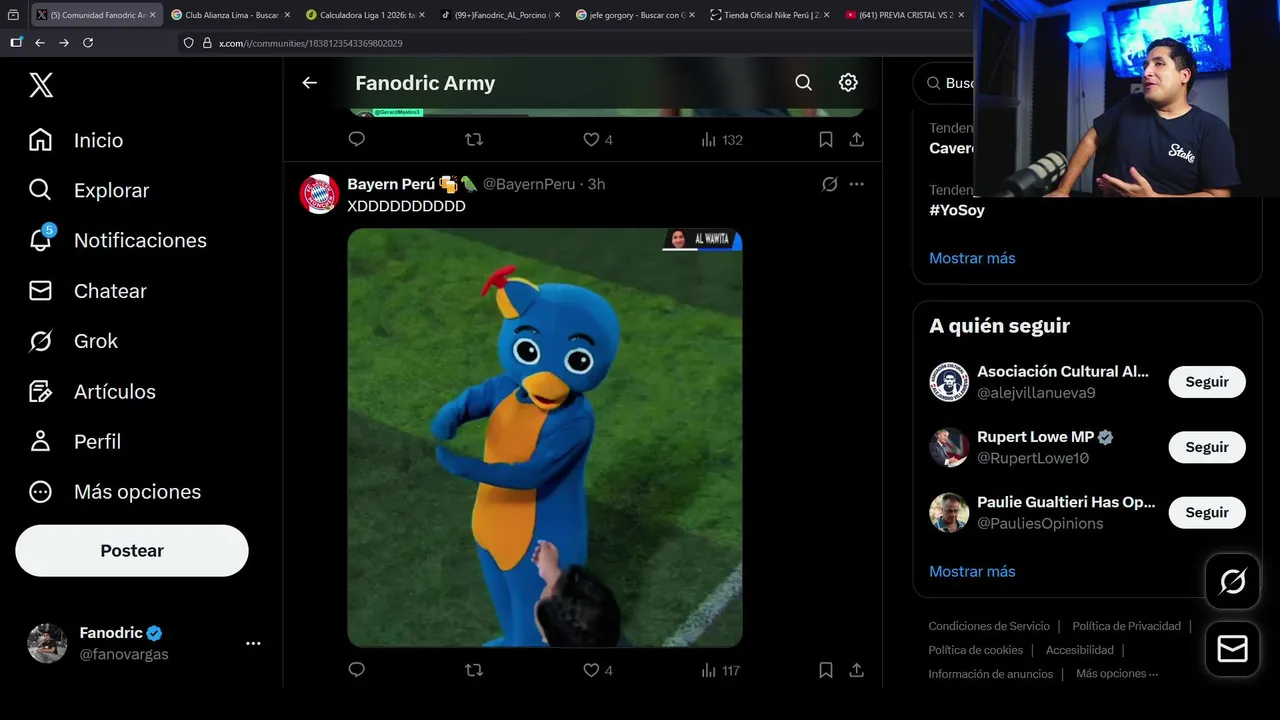The image size is (1280, 720).
Task: Expand footer Más opciones menu
Action: [1117, 674]
